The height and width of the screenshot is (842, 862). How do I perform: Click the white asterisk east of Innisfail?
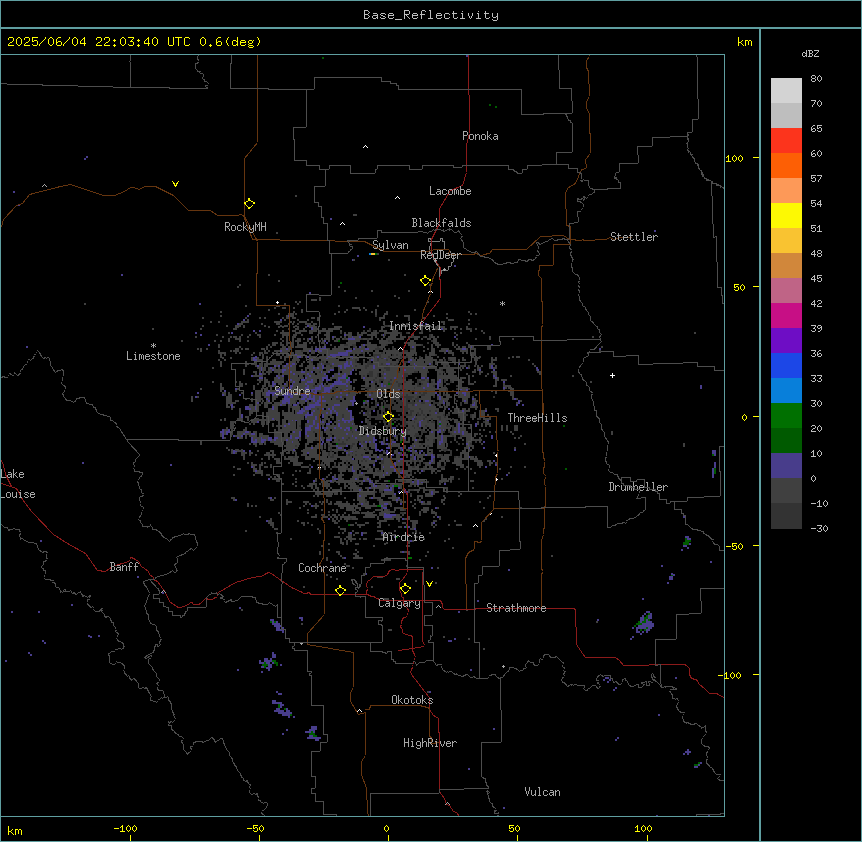pyautogui.click(x=502, y=303)
